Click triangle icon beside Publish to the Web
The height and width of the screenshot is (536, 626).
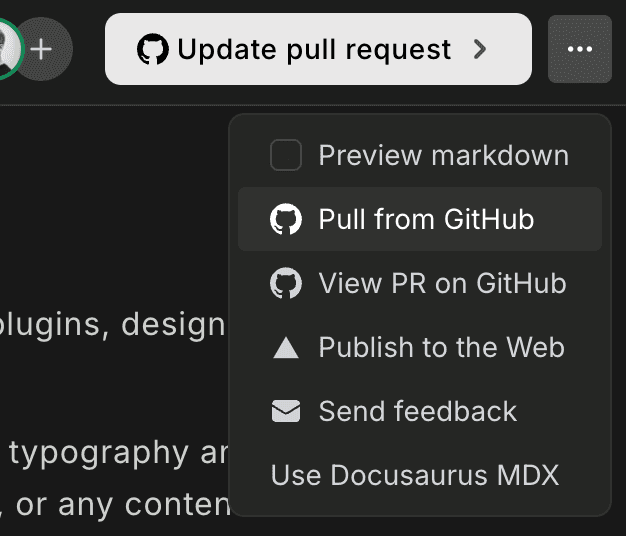[286, 348]
